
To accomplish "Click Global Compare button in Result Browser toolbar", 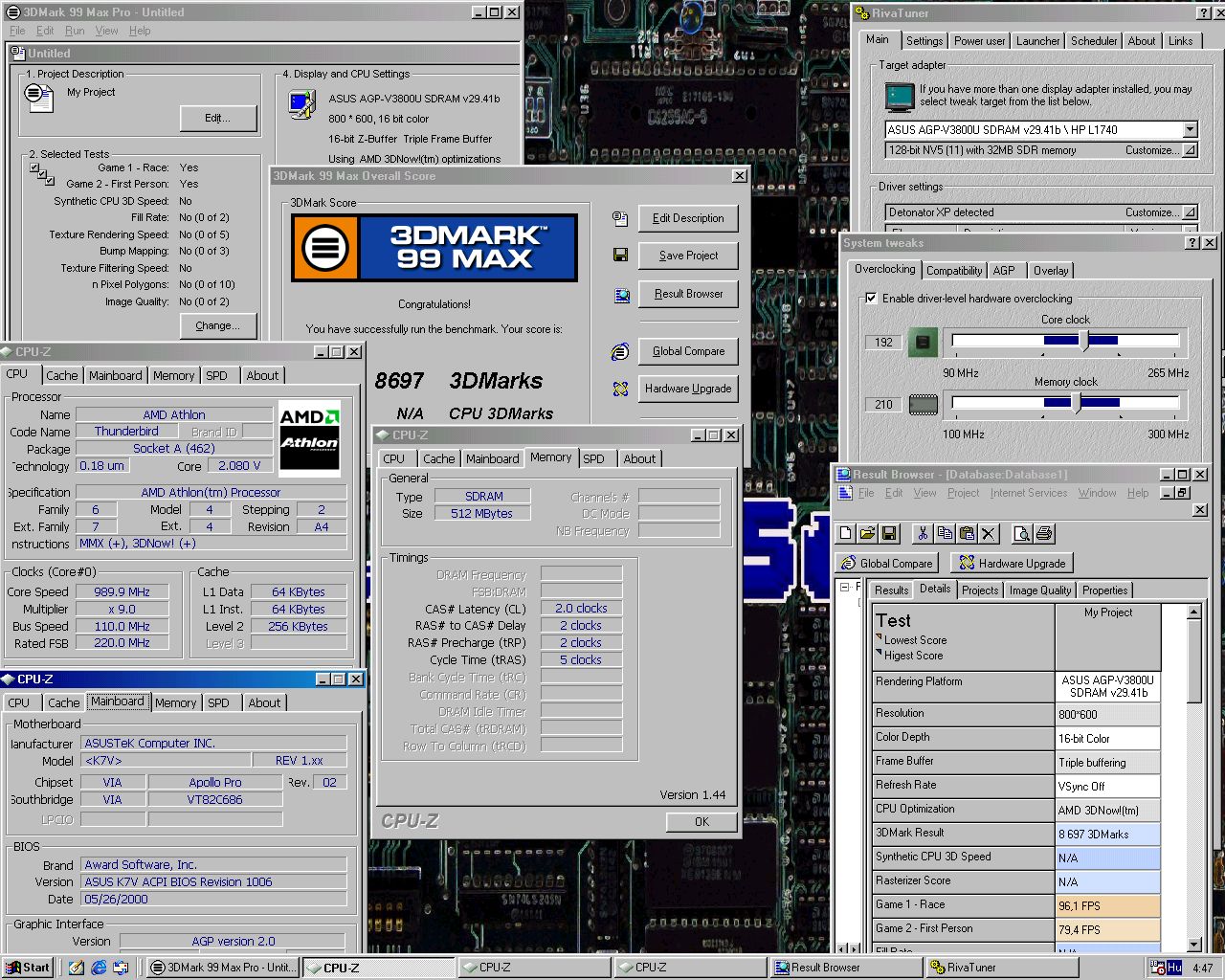I will point(887,564).
